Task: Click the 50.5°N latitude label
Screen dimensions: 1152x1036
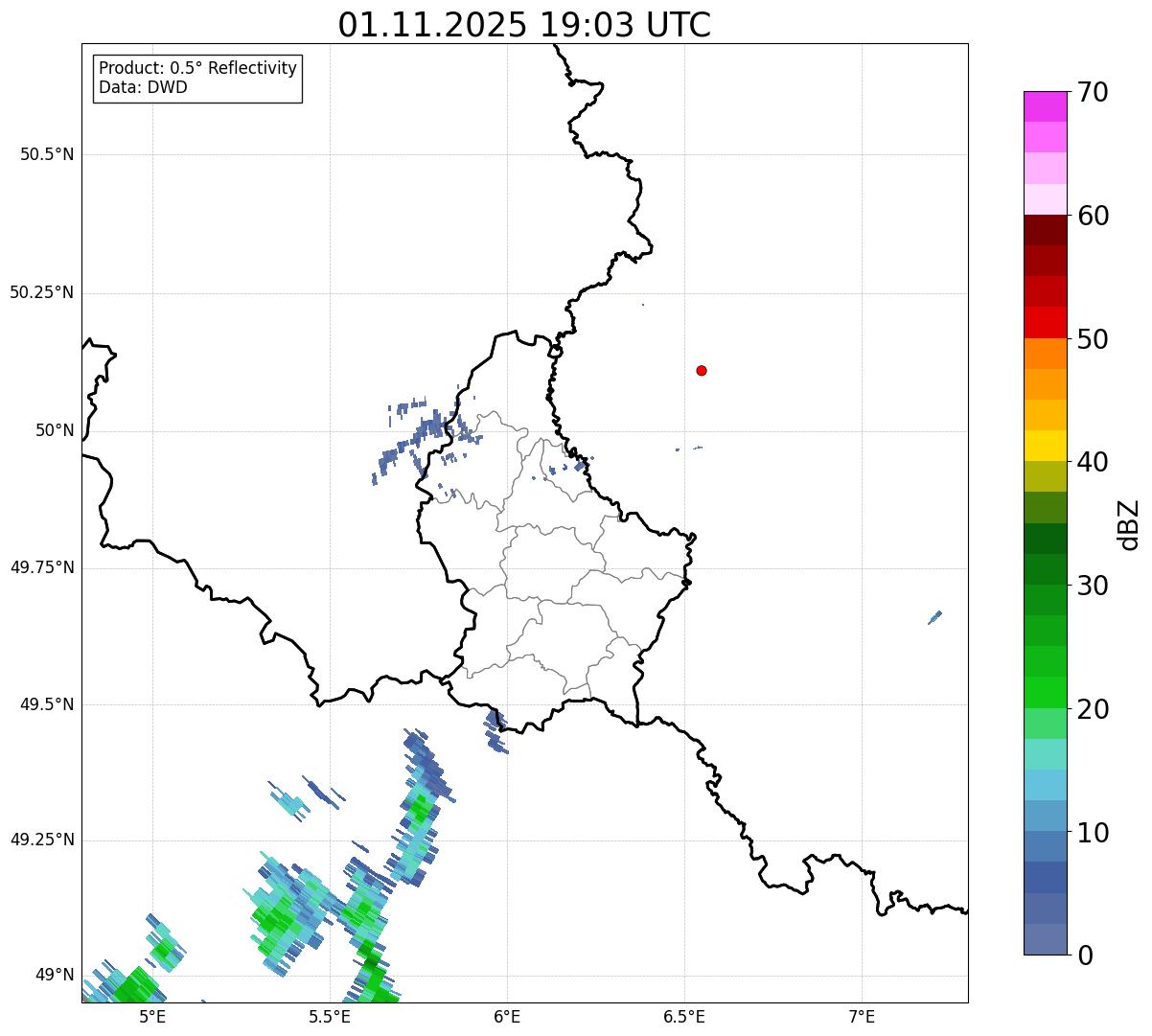Action: 47,154
